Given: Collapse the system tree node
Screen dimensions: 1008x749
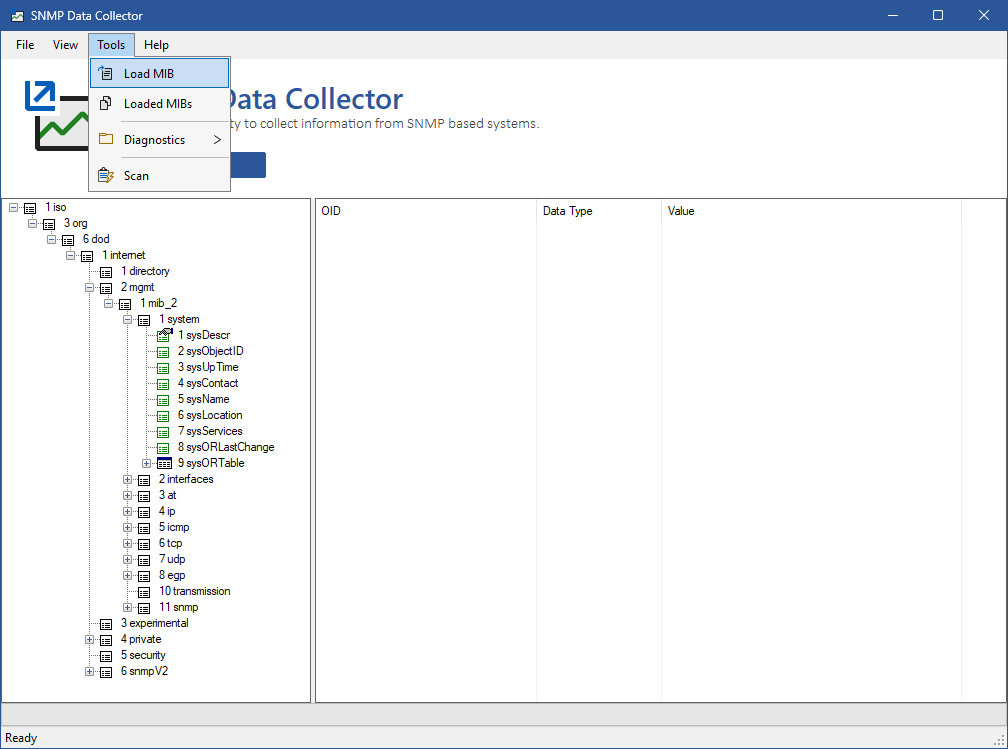Looking at the screenshot, I should [x=128, y=319].
